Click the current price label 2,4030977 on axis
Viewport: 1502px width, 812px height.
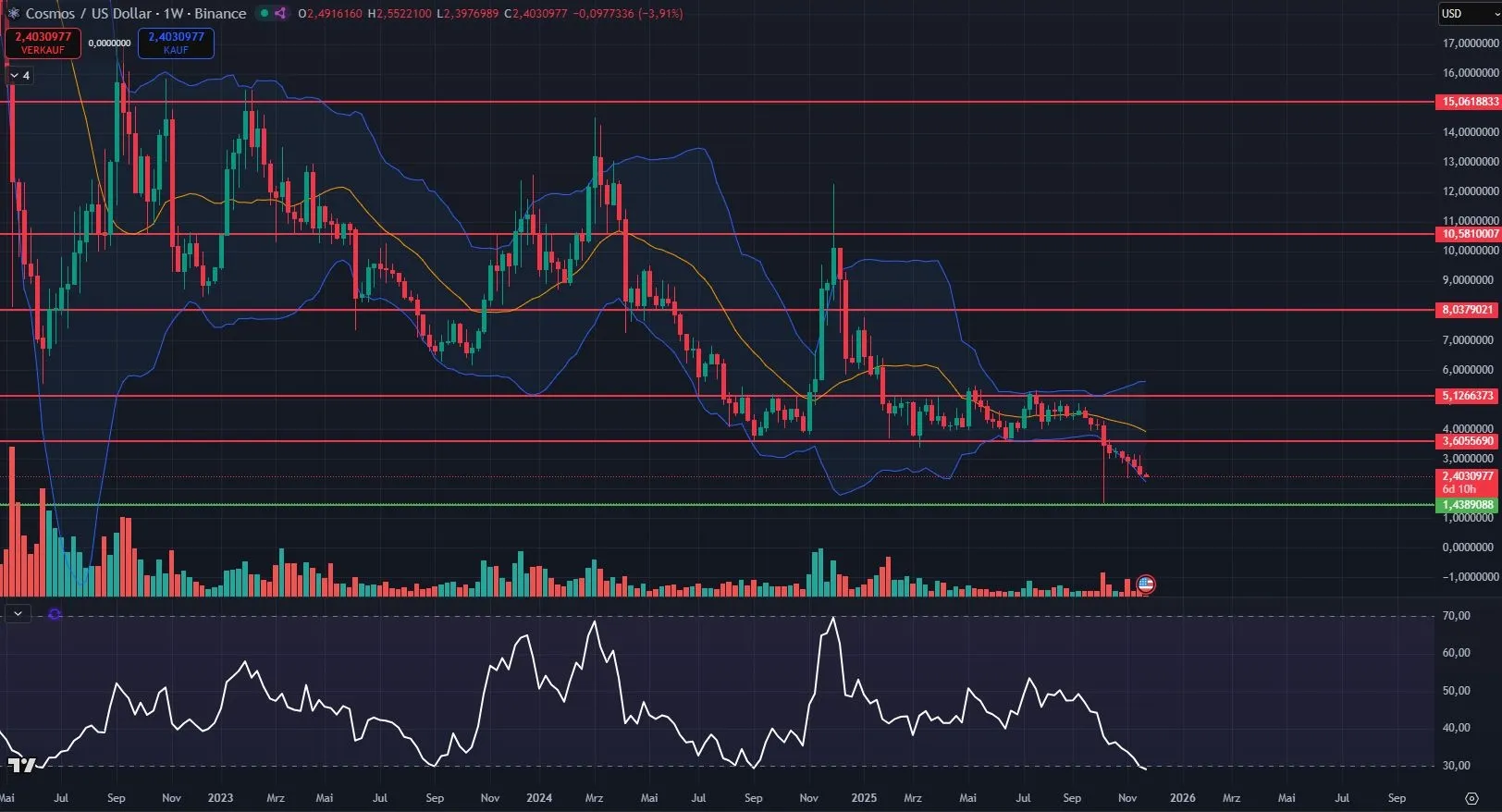coord(1469,476)
